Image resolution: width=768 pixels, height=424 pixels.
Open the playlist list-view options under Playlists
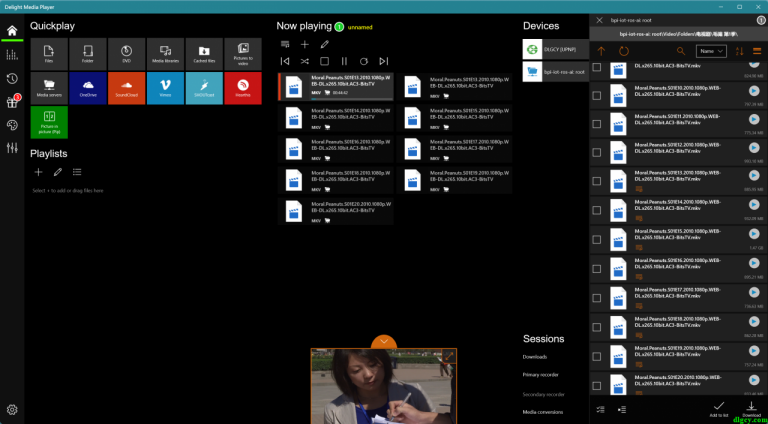(x=77, y=173)
